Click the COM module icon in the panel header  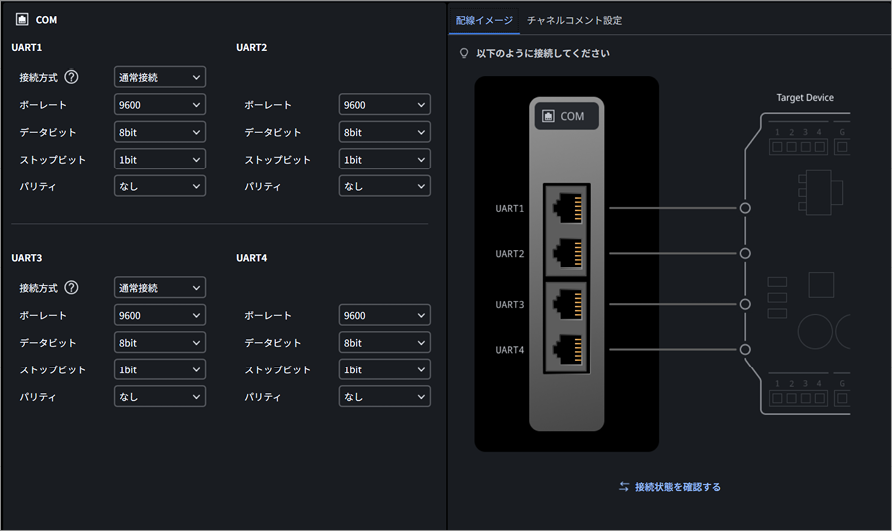[22, 19]
